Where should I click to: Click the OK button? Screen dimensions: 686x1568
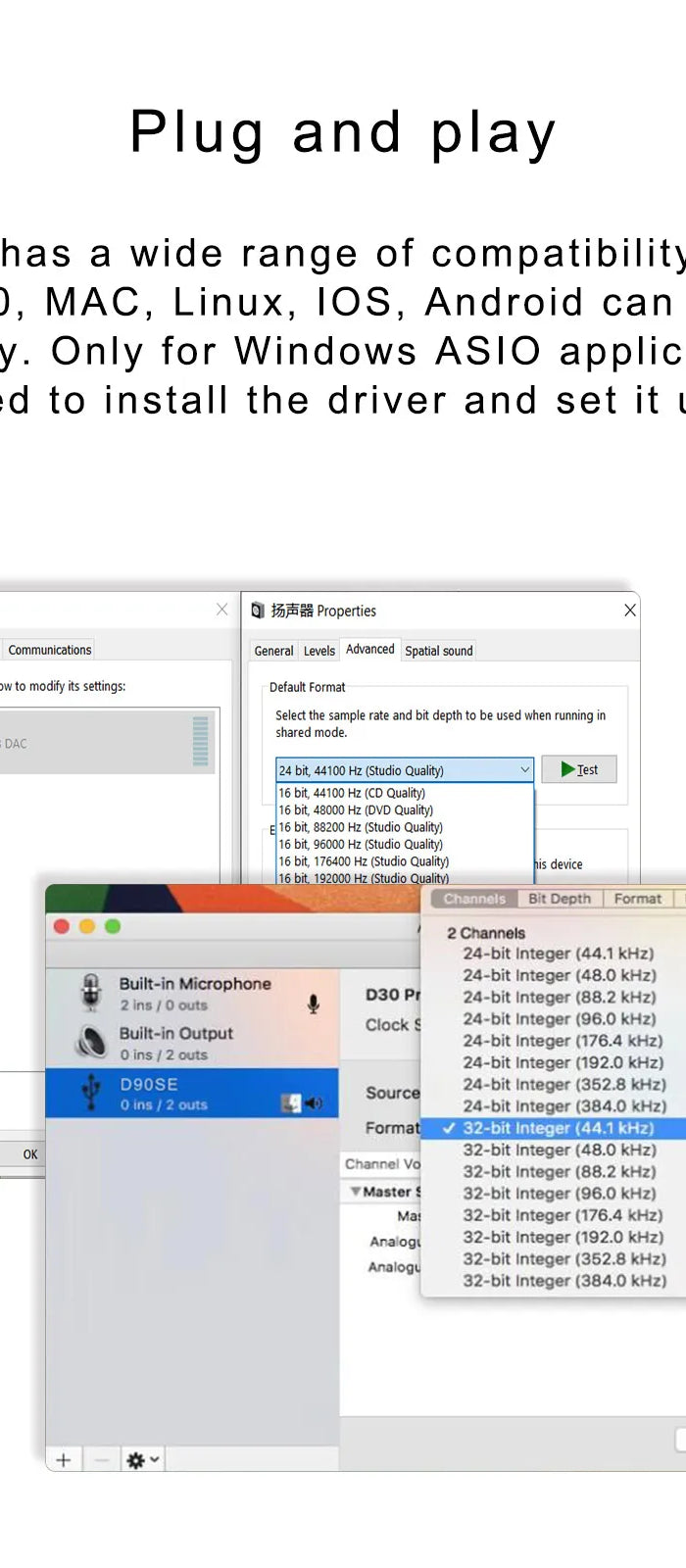coord(29,1154)
